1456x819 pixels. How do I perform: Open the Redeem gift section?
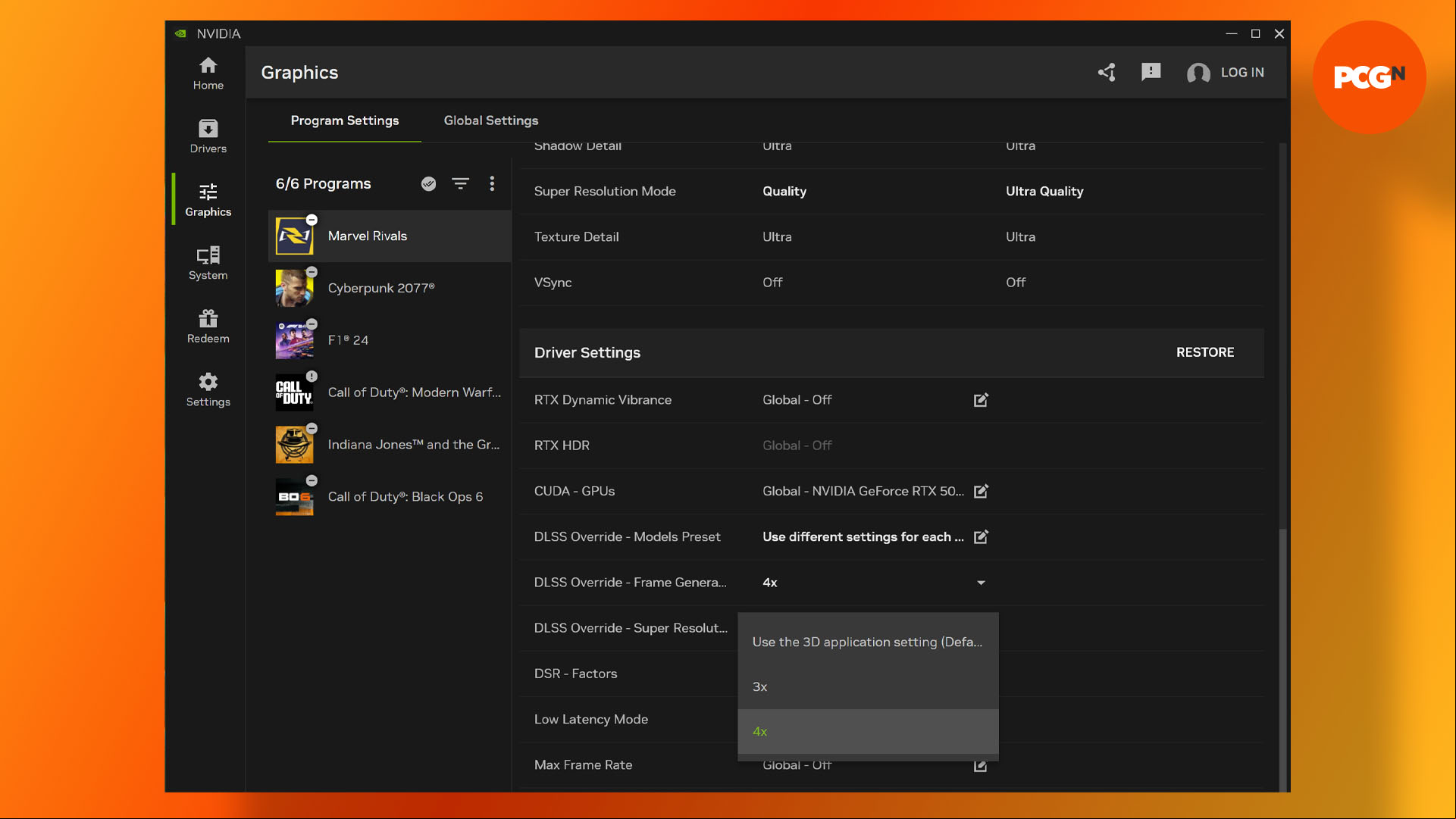[208, 327]
